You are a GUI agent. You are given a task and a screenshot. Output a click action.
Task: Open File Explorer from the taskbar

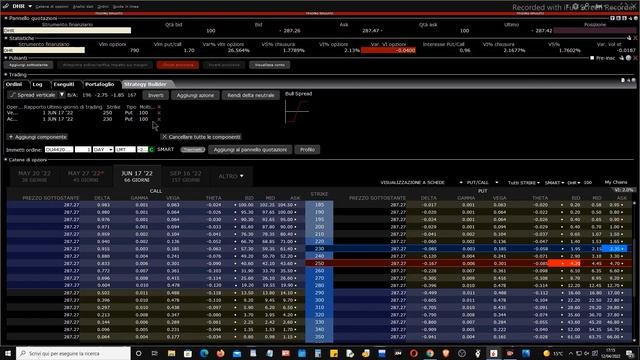point(171,353)
